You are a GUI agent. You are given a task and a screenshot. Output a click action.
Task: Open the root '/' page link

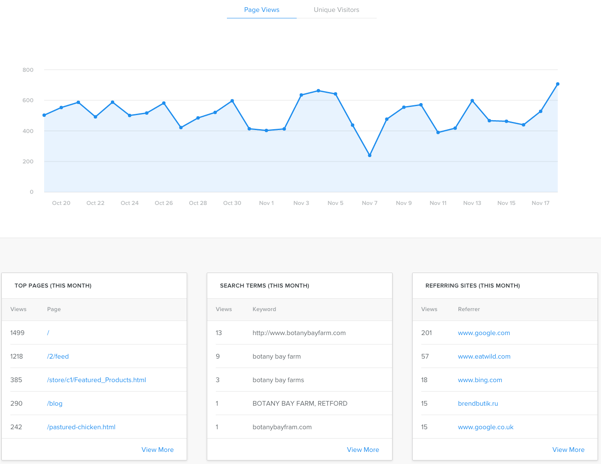point(48,333)
